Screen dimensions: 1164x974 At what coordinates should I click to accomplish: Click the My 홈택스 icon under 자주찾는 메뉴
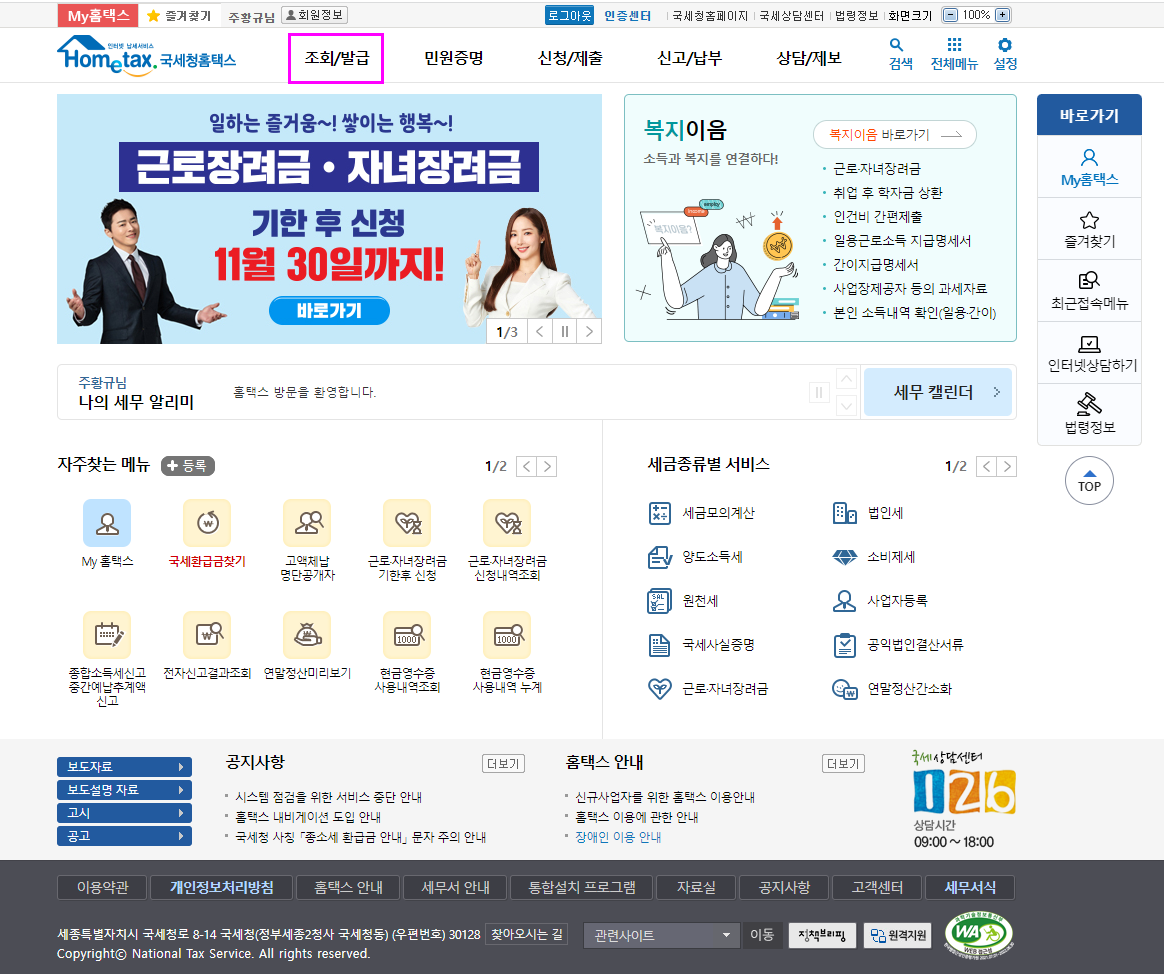click(107, 523)
